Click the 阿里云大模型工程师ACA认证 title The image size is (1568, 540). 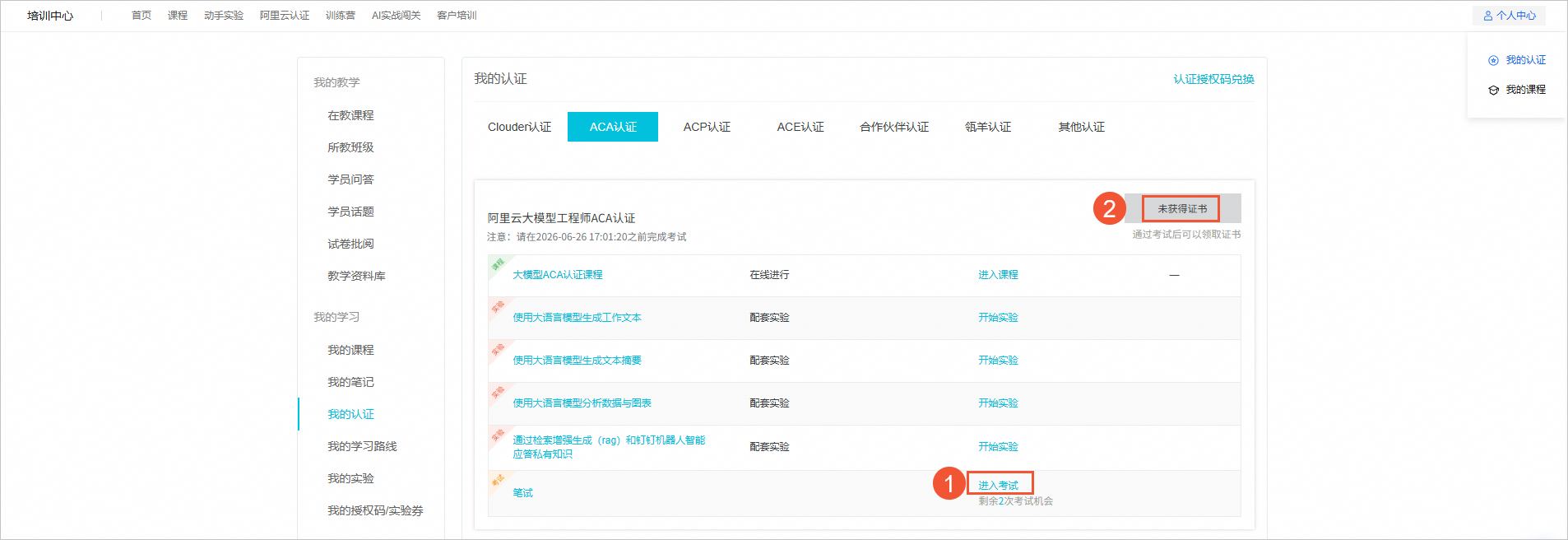pos(561,218)
